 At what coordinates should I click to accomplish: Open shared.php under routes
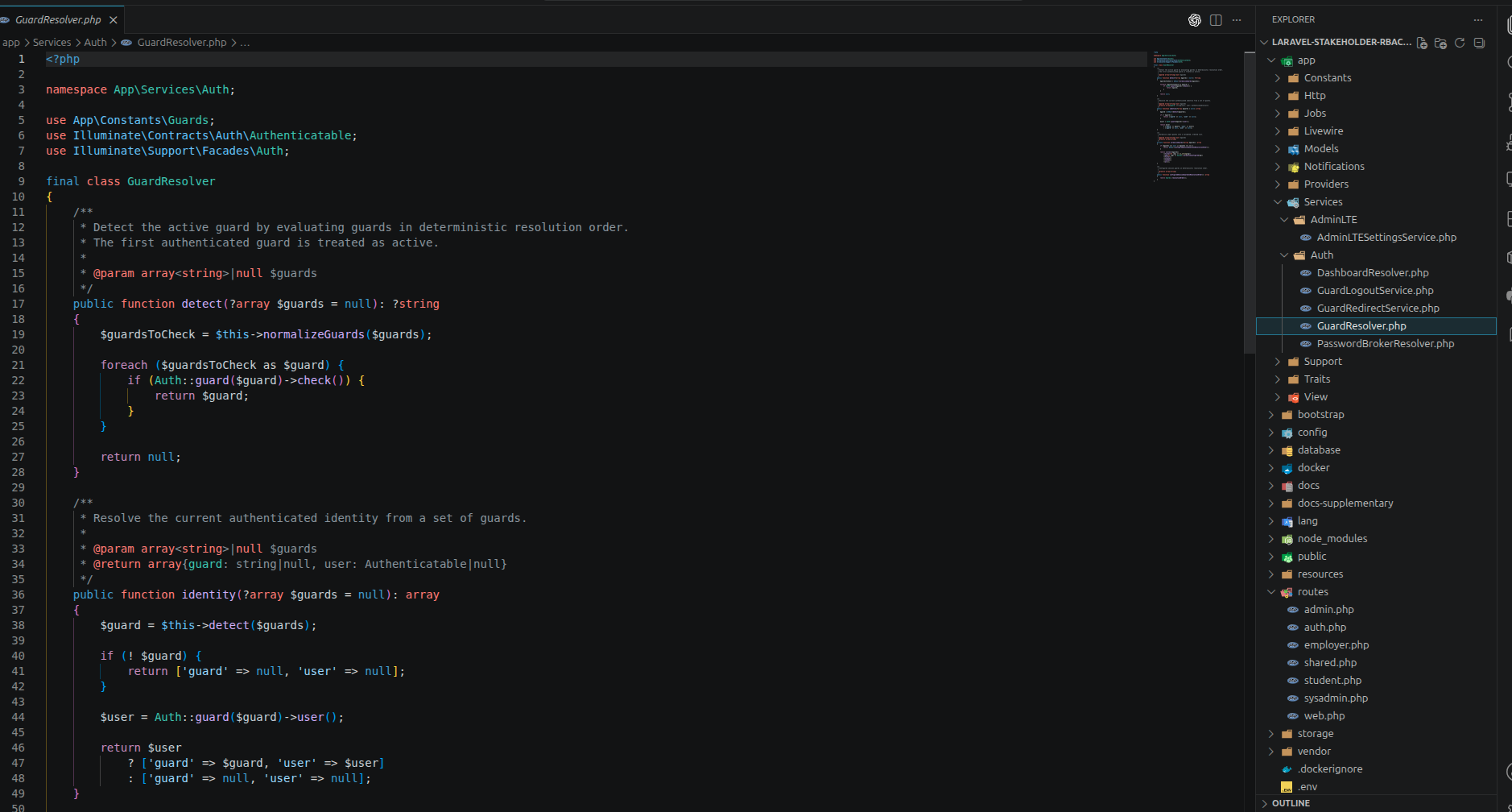click(x=1330, y=663)
